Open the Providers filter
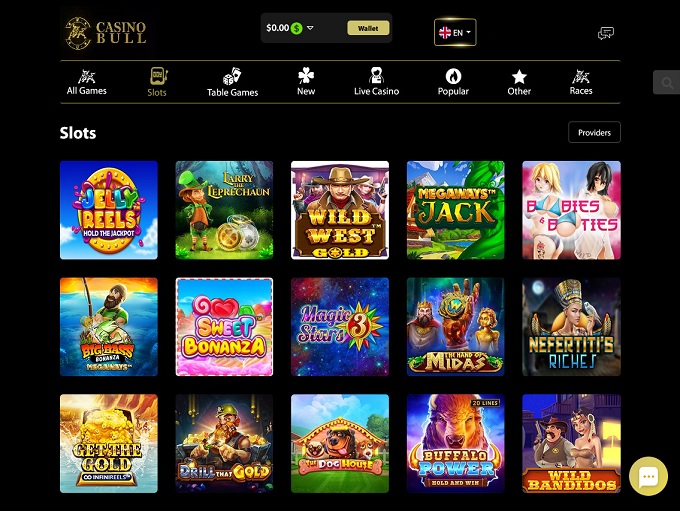Viewport: 680px width, 511px height. coord(594,132)
